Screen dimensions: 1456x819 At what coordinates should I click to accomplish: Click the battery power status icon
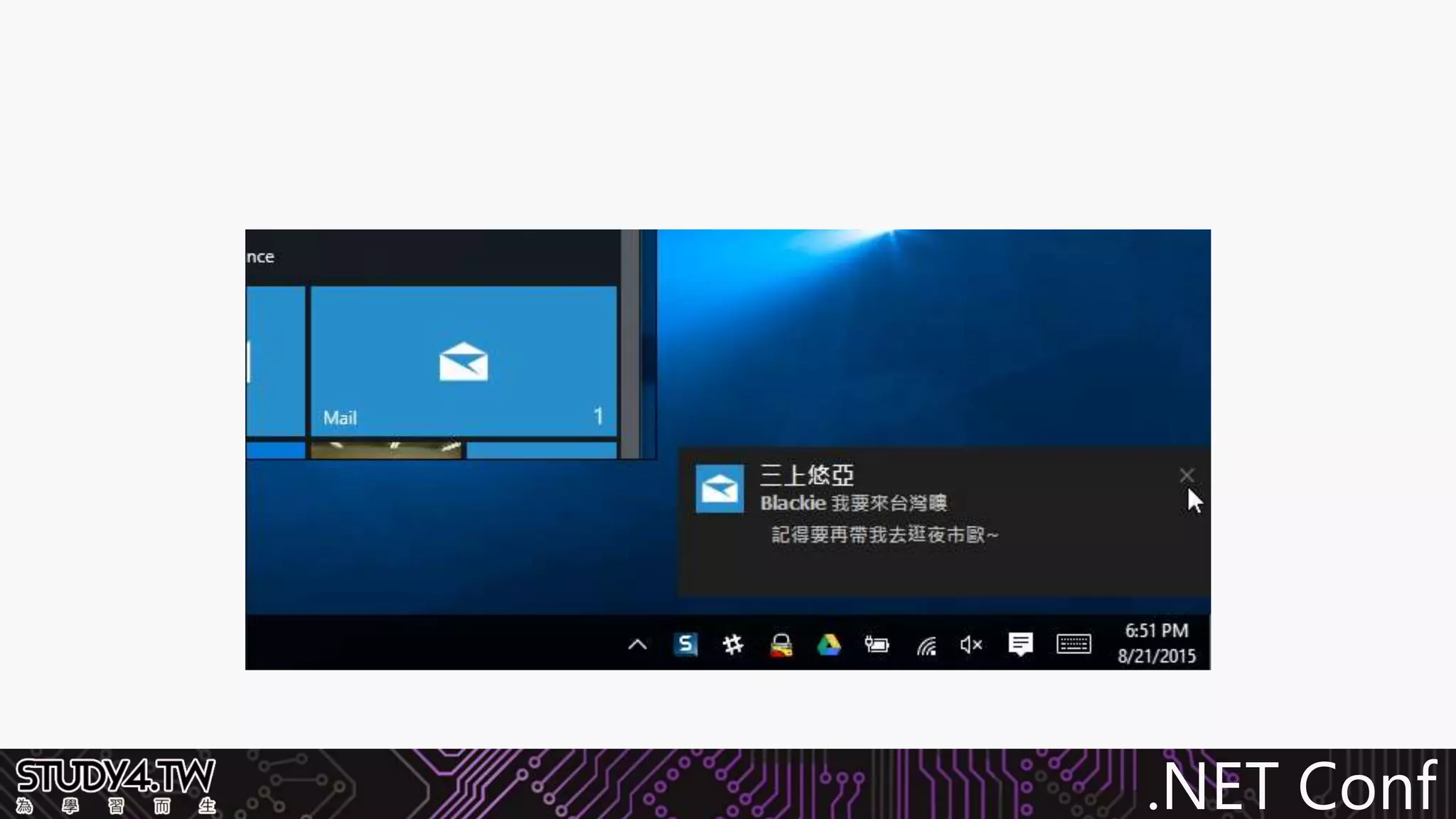877,645
